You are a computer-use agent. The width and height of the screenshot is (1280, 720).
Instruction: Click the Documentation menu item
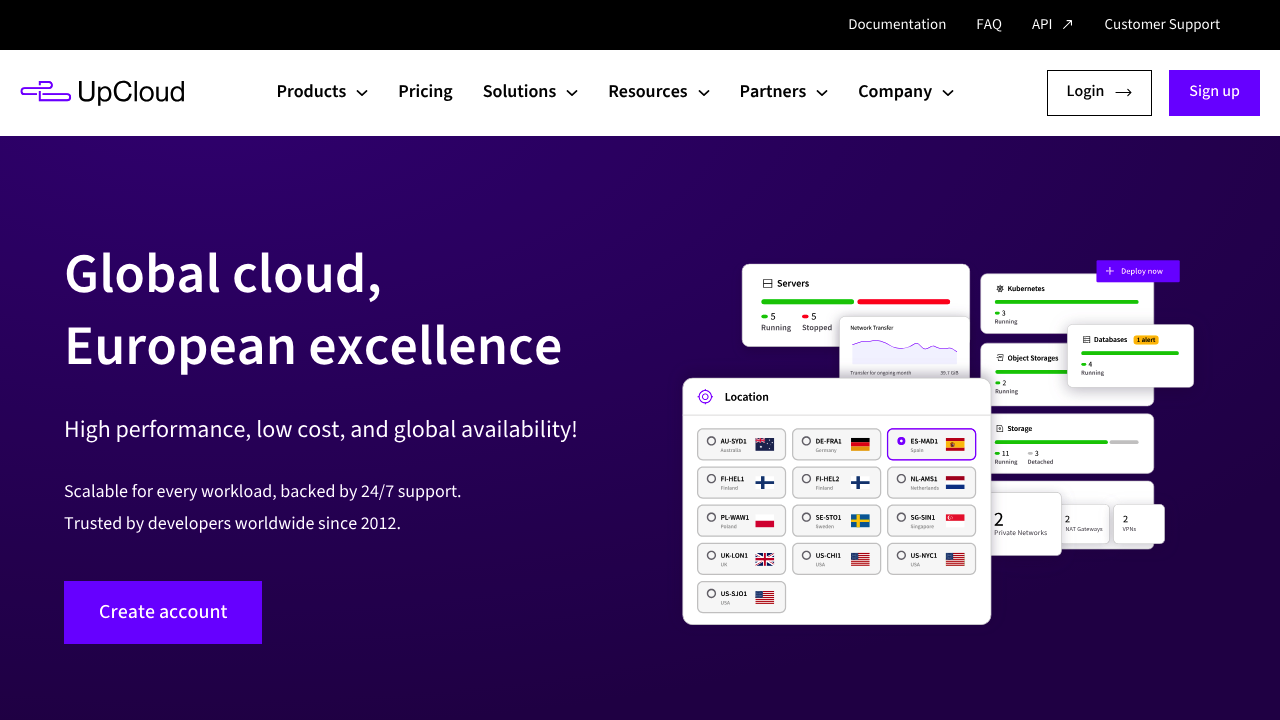[x=897, y=24]
